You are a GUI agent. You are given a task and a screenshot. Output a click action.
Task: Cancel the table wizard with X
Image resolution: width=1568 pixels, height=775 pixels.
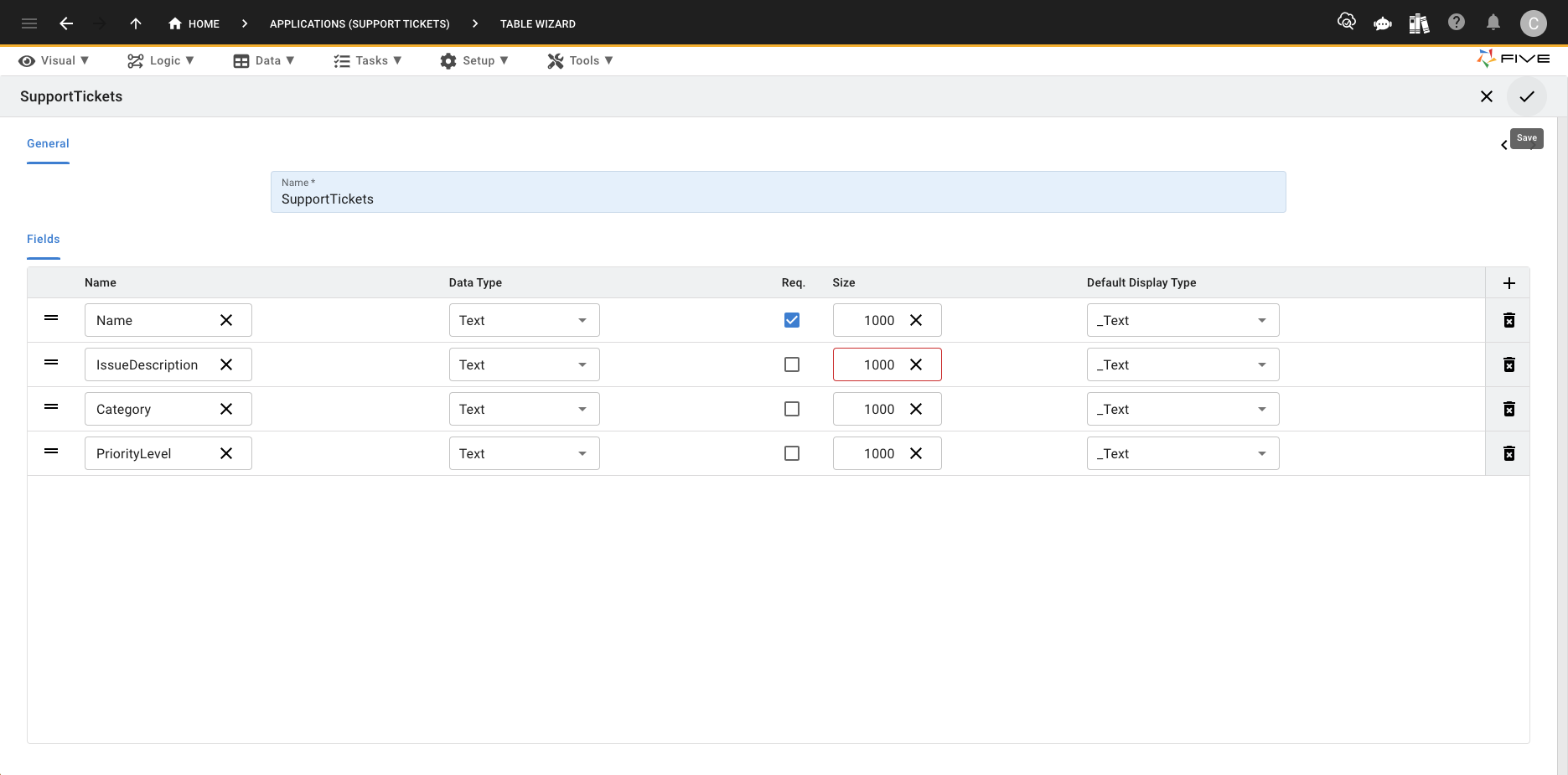point(1487,96)
